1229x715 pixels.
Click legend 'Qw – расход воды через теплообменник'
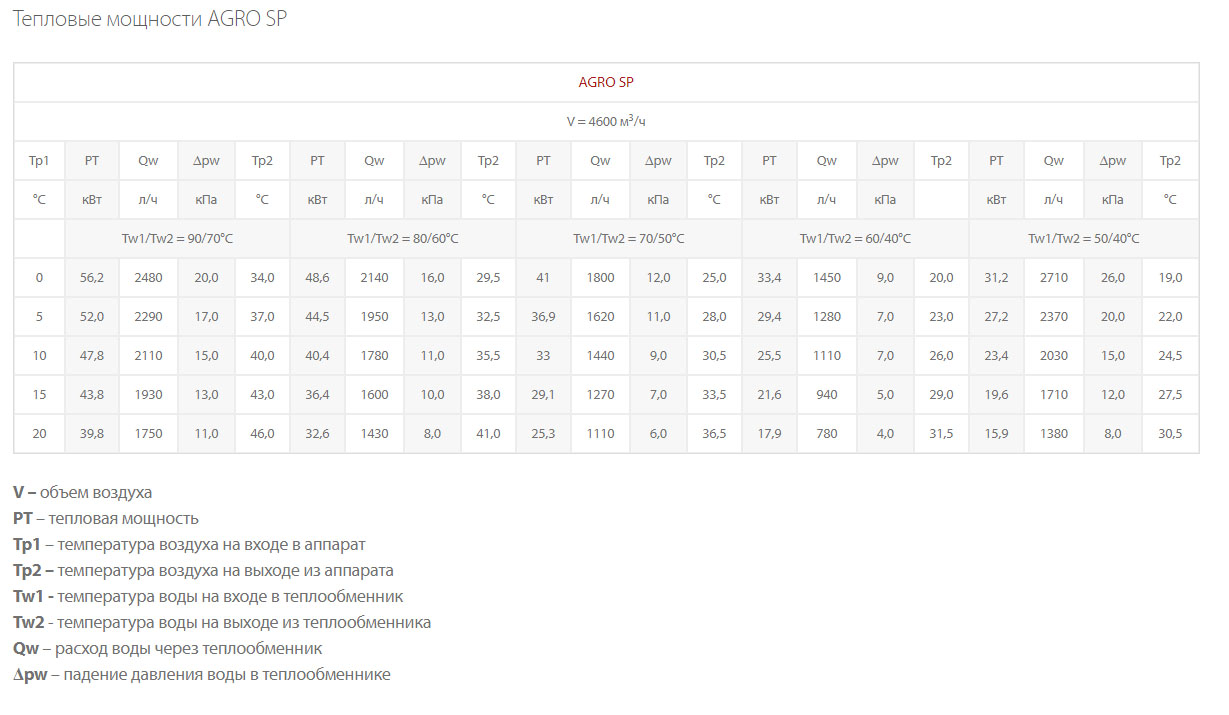168,648
